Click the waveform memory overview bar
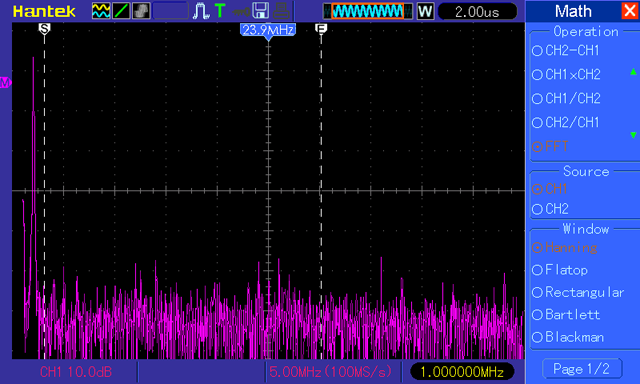This screenshot has height=384, width=640. point(367,11)
